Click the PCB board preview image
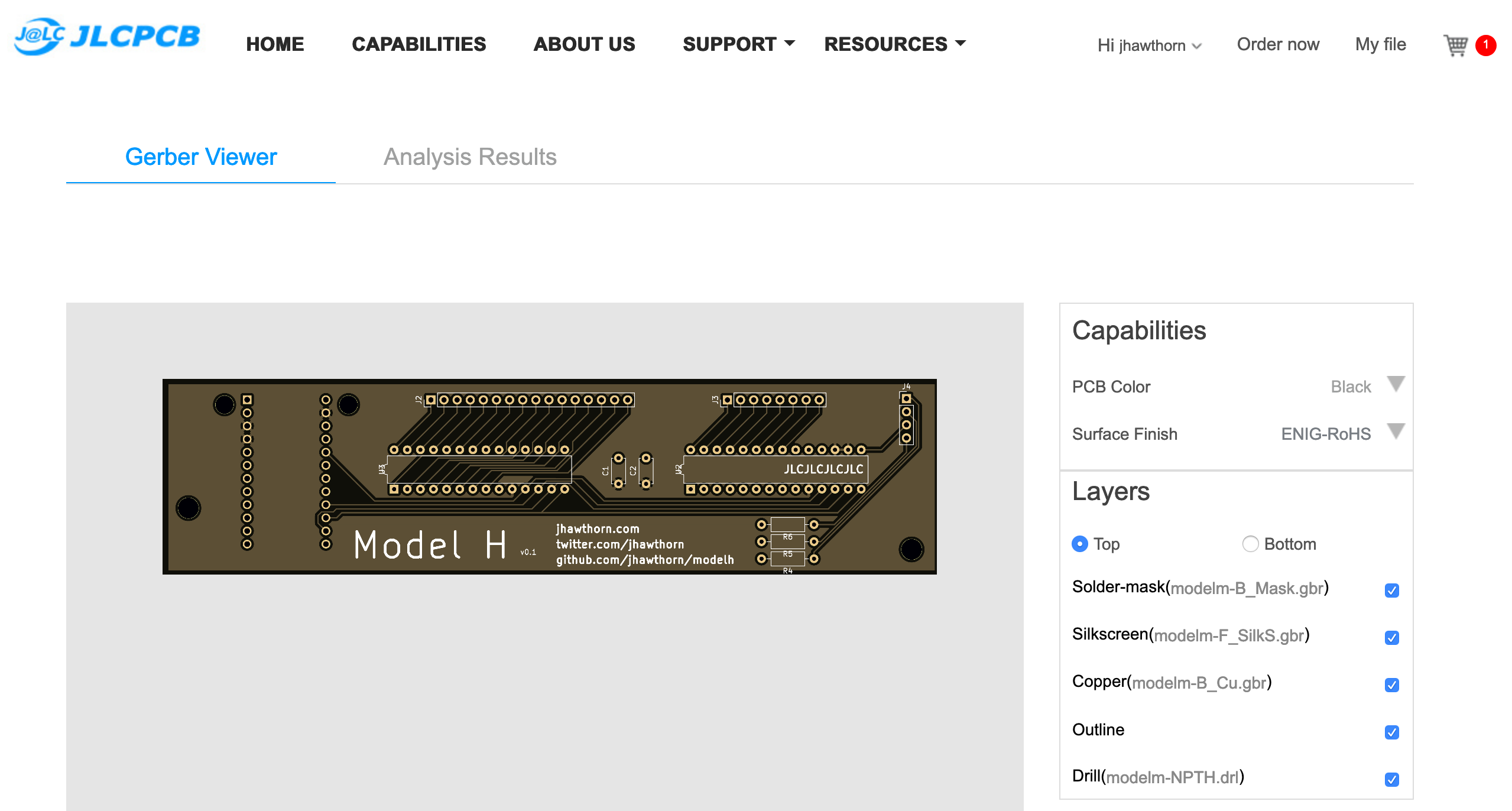The width and height of the screenshot is (1512, 811). click(549, 476)
